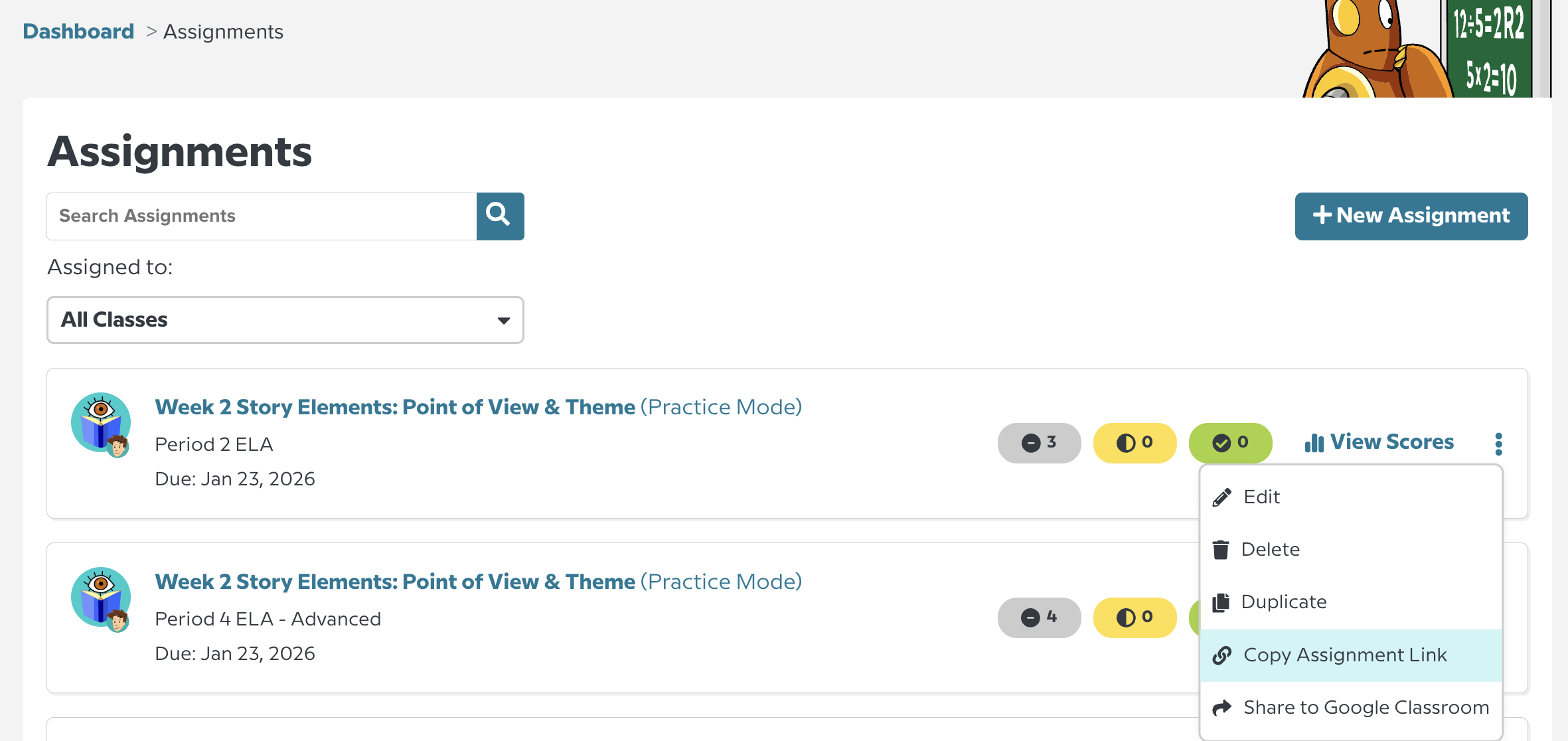Click the Duplicate pages icon
Viewport: 1568px width, 741px height.
(1221, 602)
